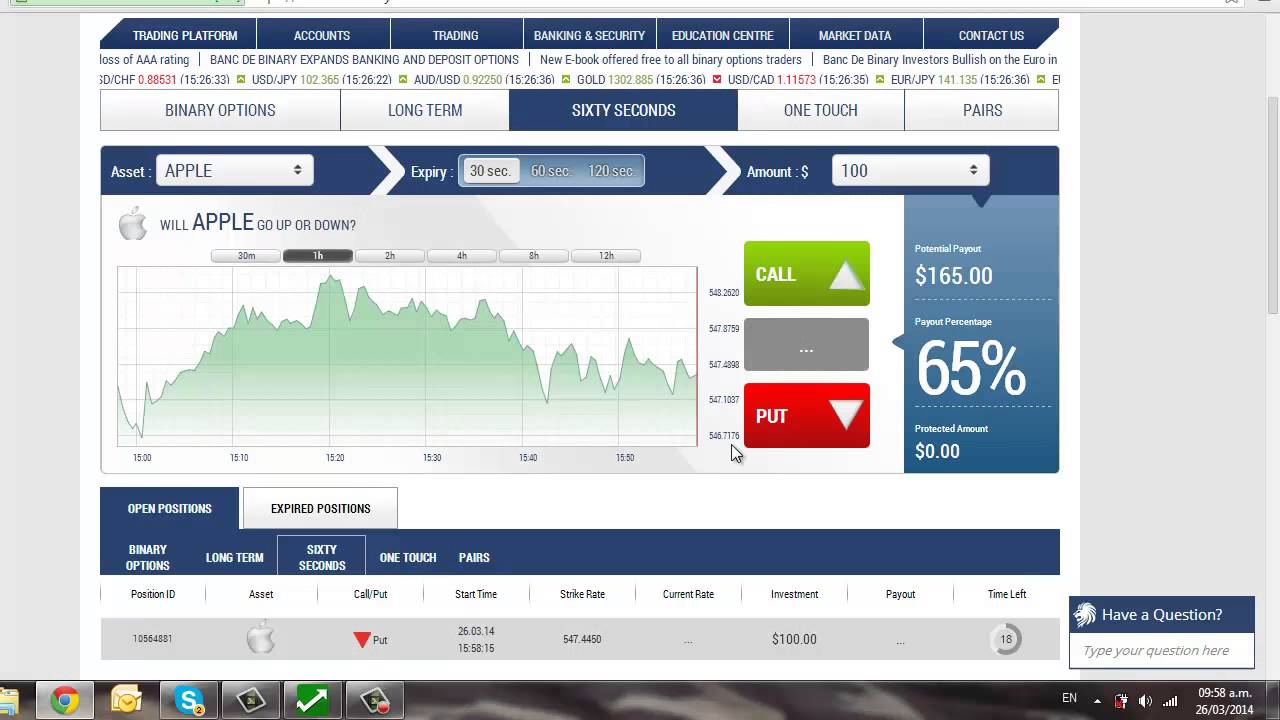
Task: Select 60 sec. expiry option
Action: 551,171
